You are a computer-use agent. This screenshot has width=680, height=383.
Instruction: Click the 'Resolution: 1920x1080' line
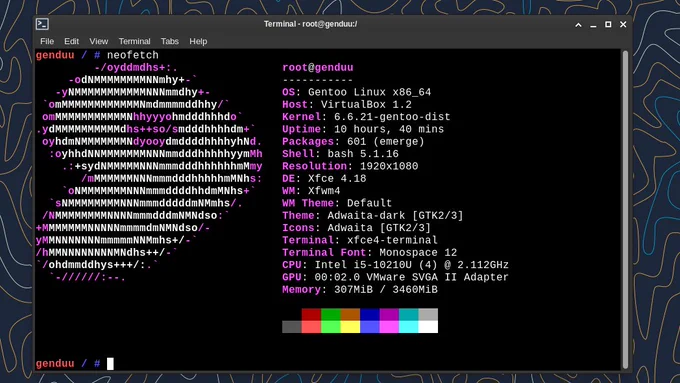(350, 167)
